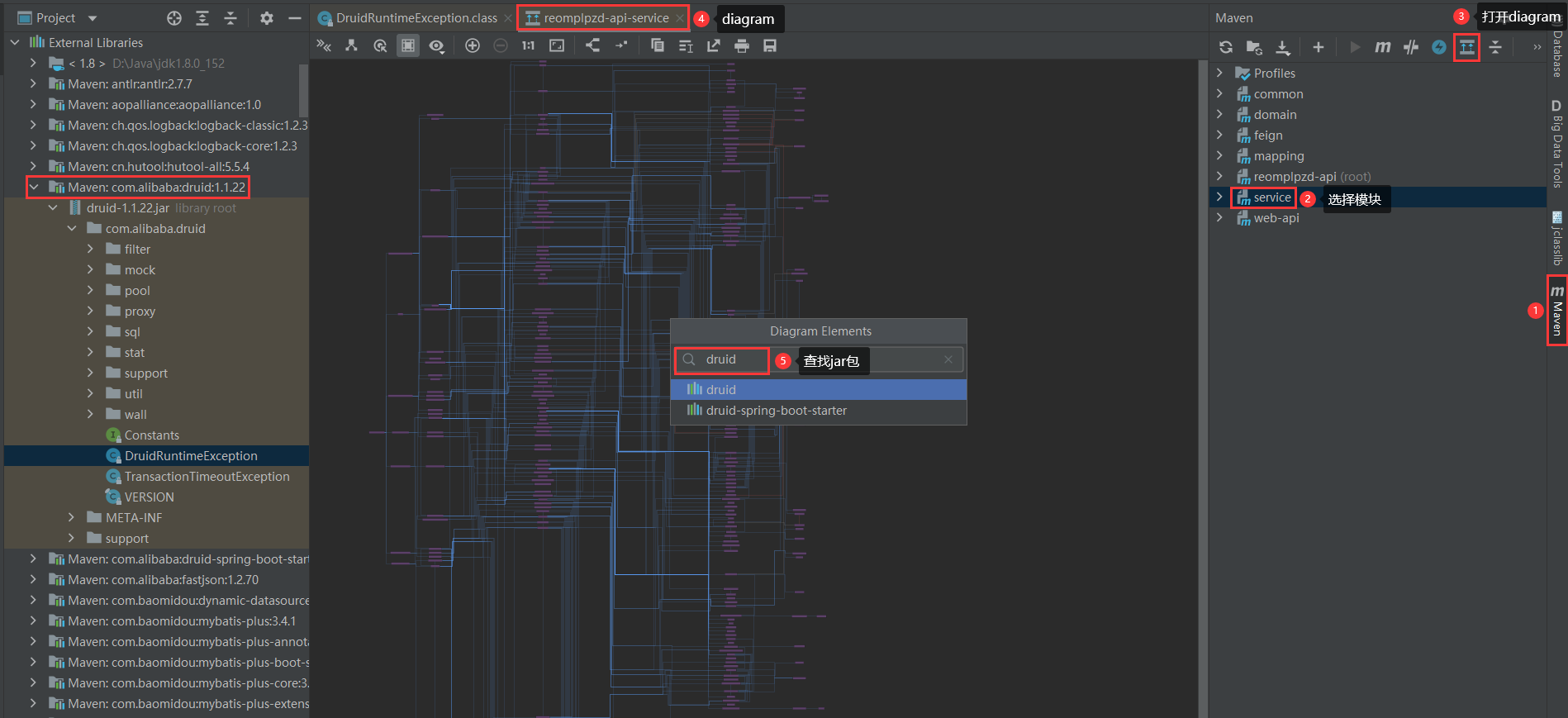
Task: Select Maven: com.alibaba:fastjson:1.2.70 library
Action: [163, 580]
